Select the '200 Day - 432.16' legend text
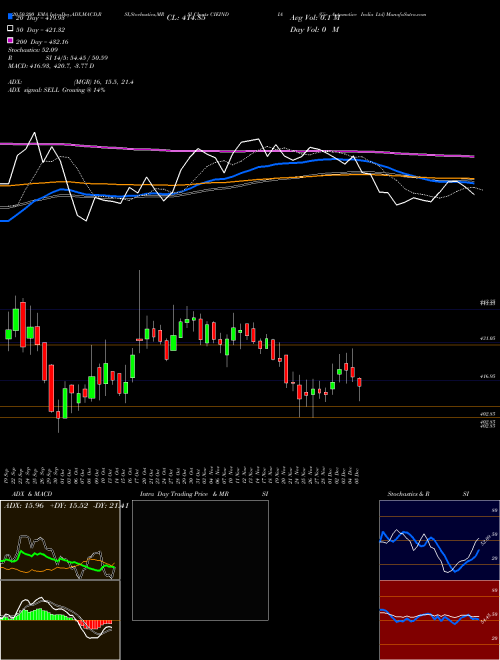This screenshot has height=660, width=500. [x=43, y=42]
